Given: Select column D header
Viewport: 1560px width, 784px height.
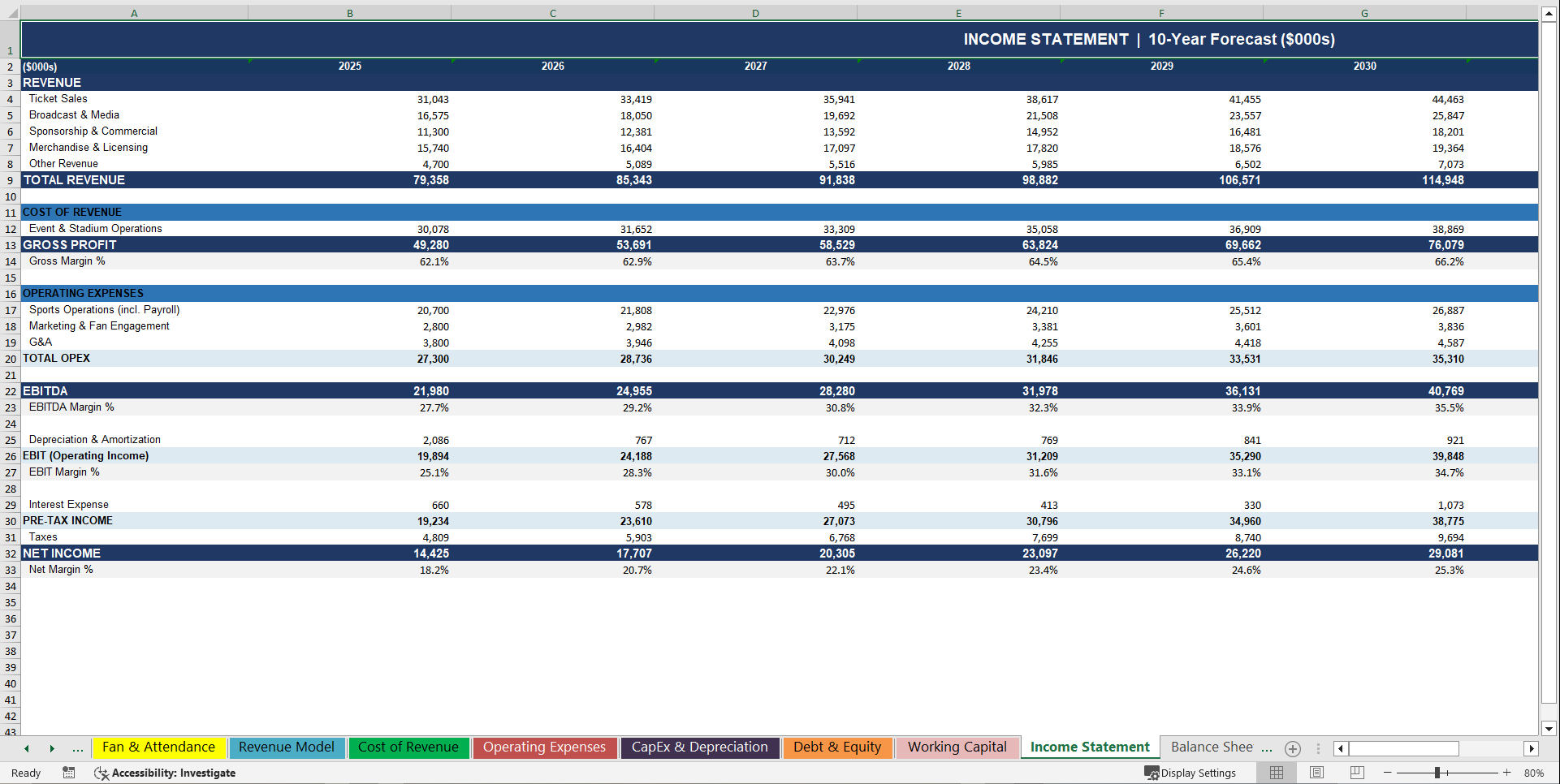Looking at the screenshot, I should (755, 13).
